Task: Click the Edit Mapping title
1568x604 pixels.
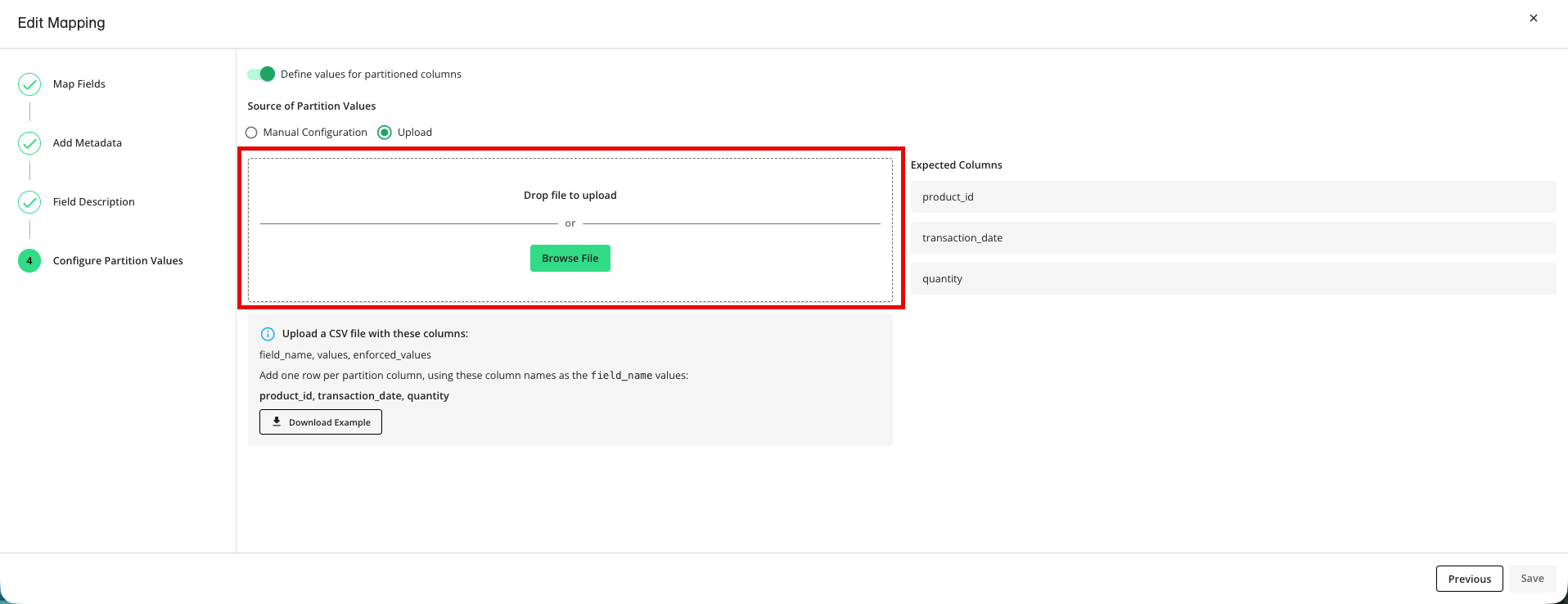Action: coord(61,23)
